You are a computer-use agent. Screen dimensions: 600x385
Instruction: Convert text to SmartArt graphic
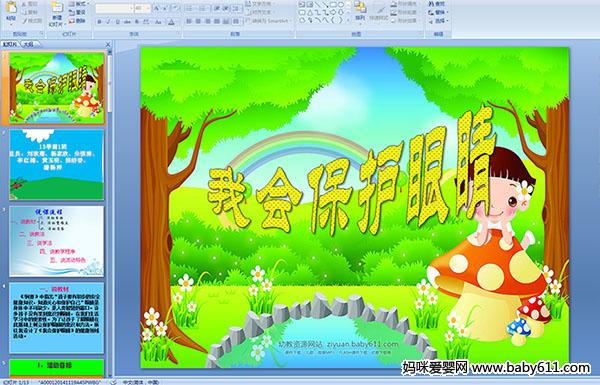pos(269,21)
